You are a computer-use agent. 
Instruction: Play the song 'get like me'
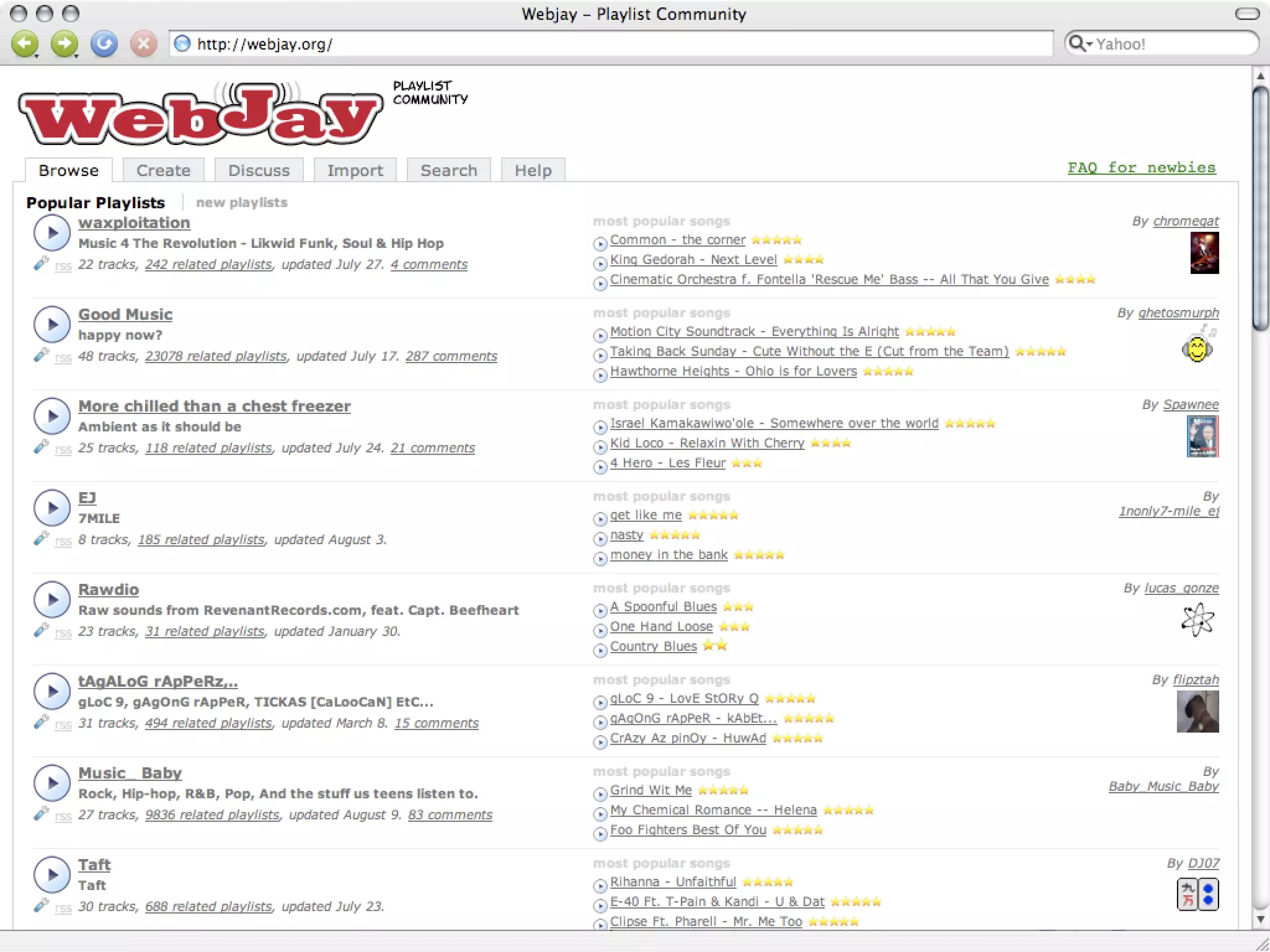600,519
